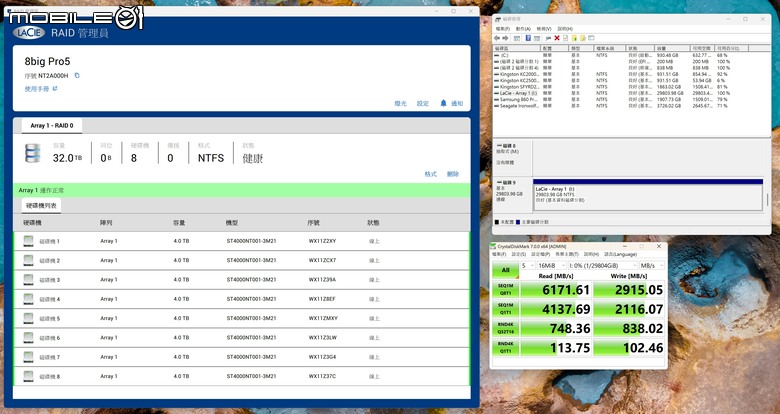This screenshot has height=414, width=780.
Task: Select the 硬碟機列表 tab
Action: click(x=41, y=206)
